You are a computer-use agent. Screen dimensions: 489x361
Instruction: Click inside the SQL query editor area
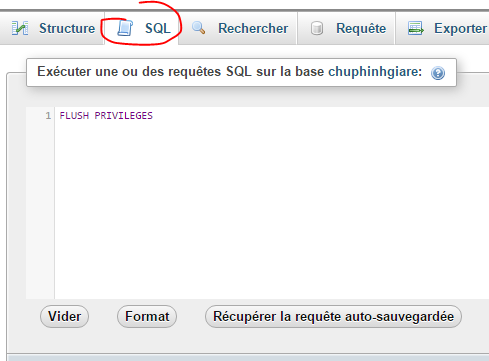pos(272,203)
